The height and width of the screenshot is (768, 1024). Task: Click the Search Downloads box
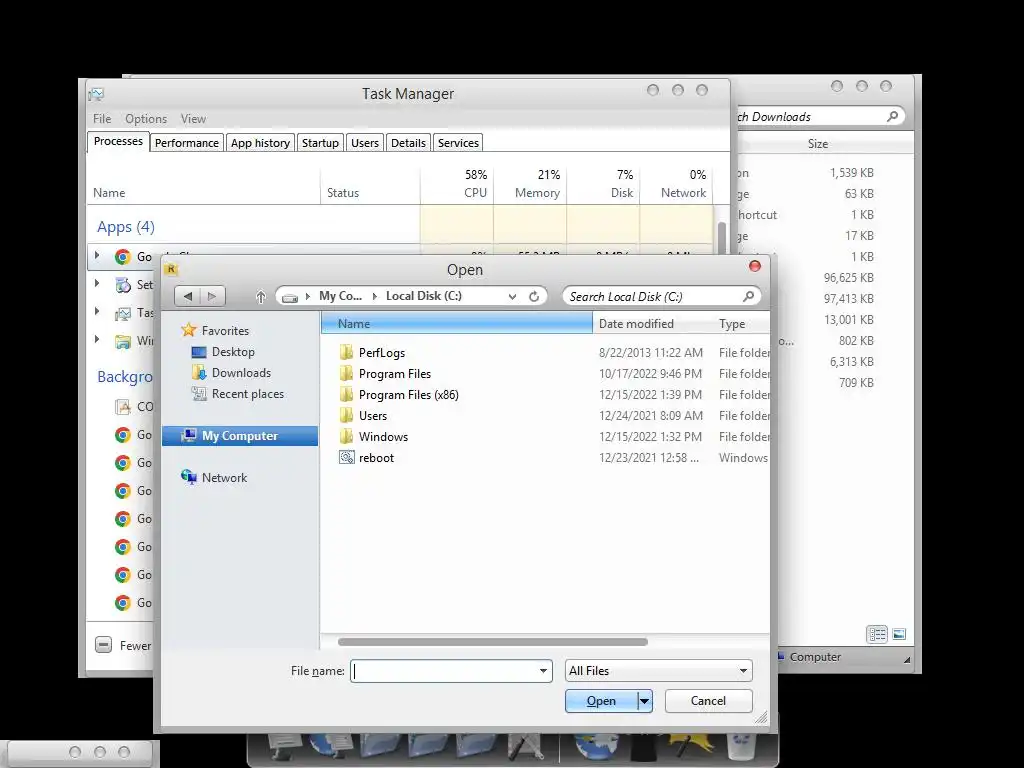(x=821, y=116)
